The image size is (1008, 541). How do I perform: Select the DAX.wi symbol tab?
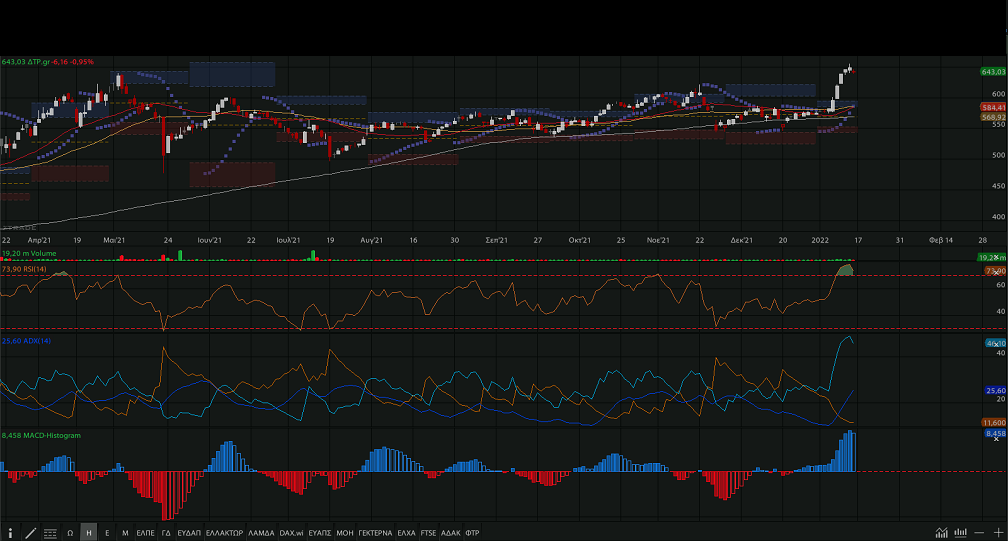point(291,533)
